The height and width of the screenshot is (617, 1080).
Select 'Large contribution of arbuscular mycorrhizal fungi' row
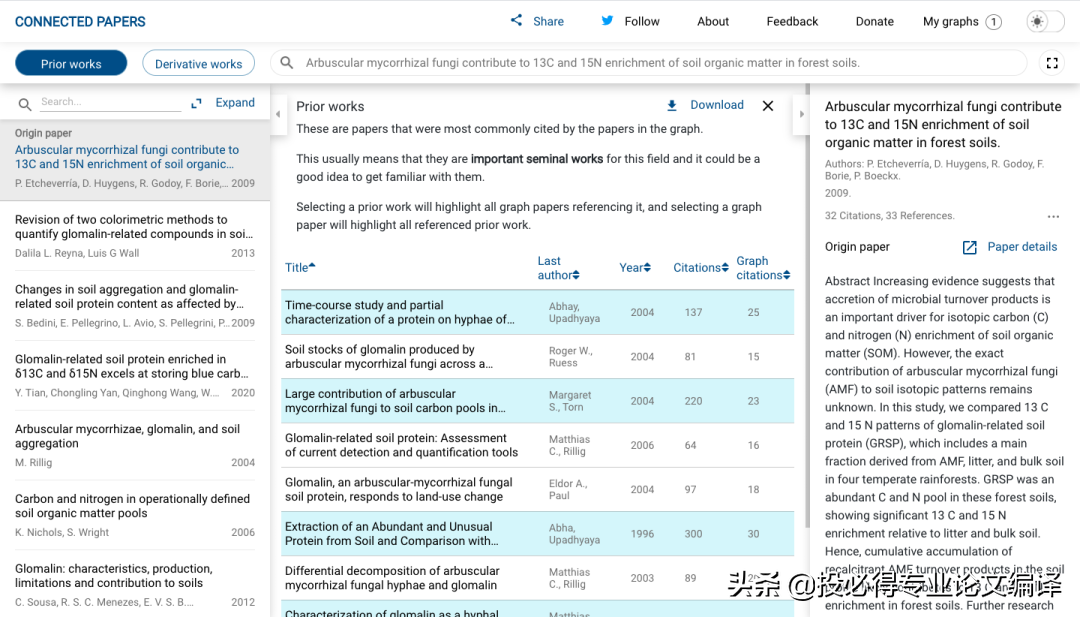pos(537,401)
